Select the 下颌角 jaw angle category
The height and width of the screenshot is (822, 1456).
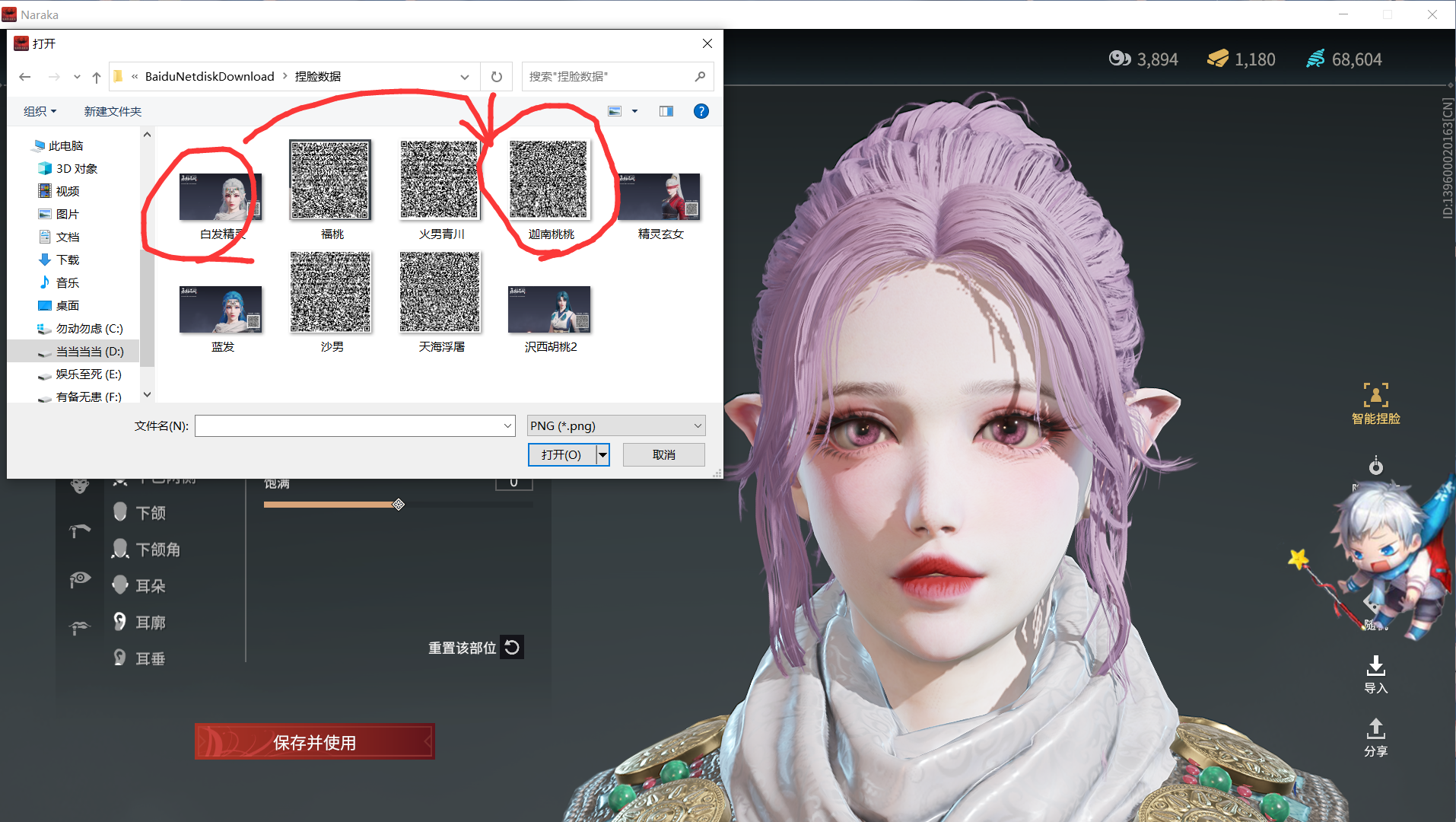tap(146, 549)
